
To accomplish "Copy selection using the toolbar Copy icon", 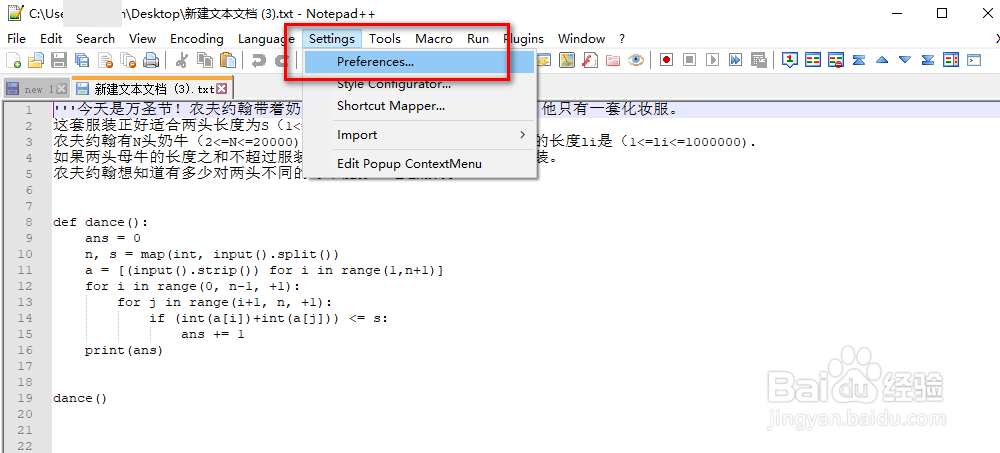I will pyautogui.click(x=205, y=61).
